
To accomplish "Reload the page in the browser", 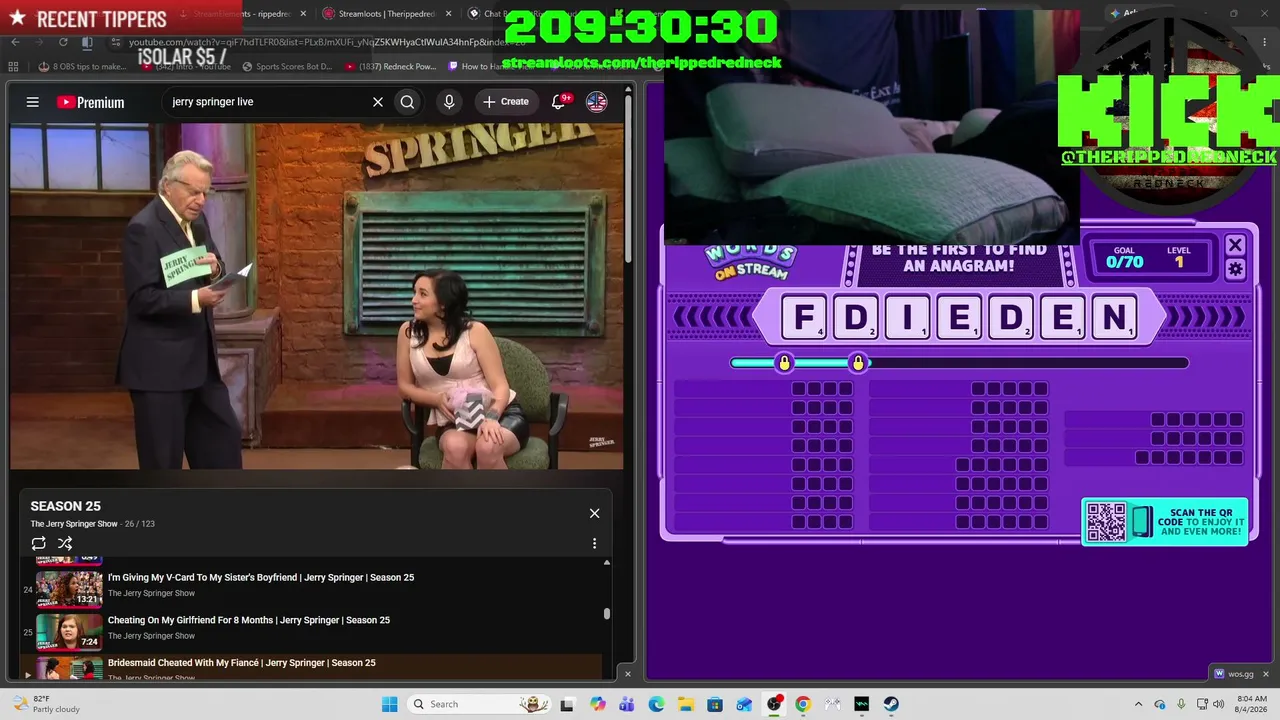I will click(x=63, y=42).
